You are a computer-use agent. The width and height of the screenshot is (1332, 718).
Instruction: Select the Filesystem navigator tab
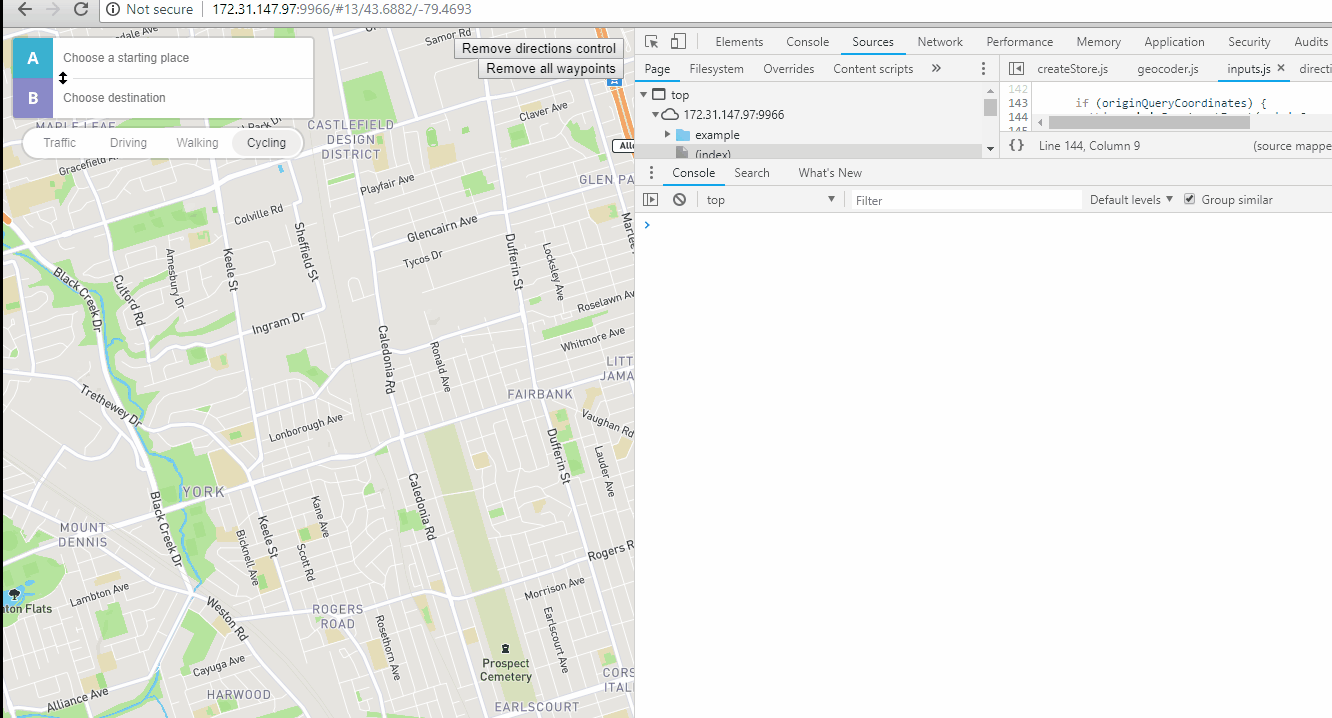716,69
